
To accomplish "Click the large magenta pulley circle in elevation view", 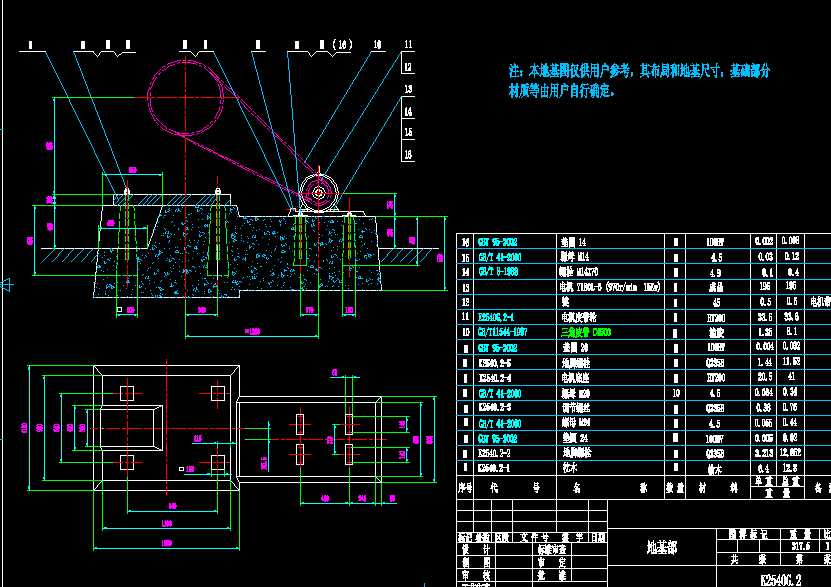I will coord(185,97).
